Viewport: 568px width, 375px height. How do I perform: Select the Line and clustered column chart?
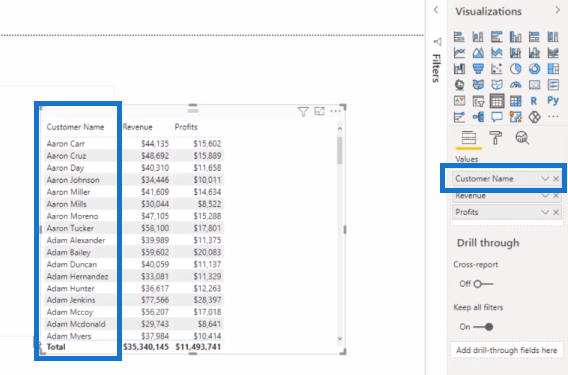[x=534, y=53]
